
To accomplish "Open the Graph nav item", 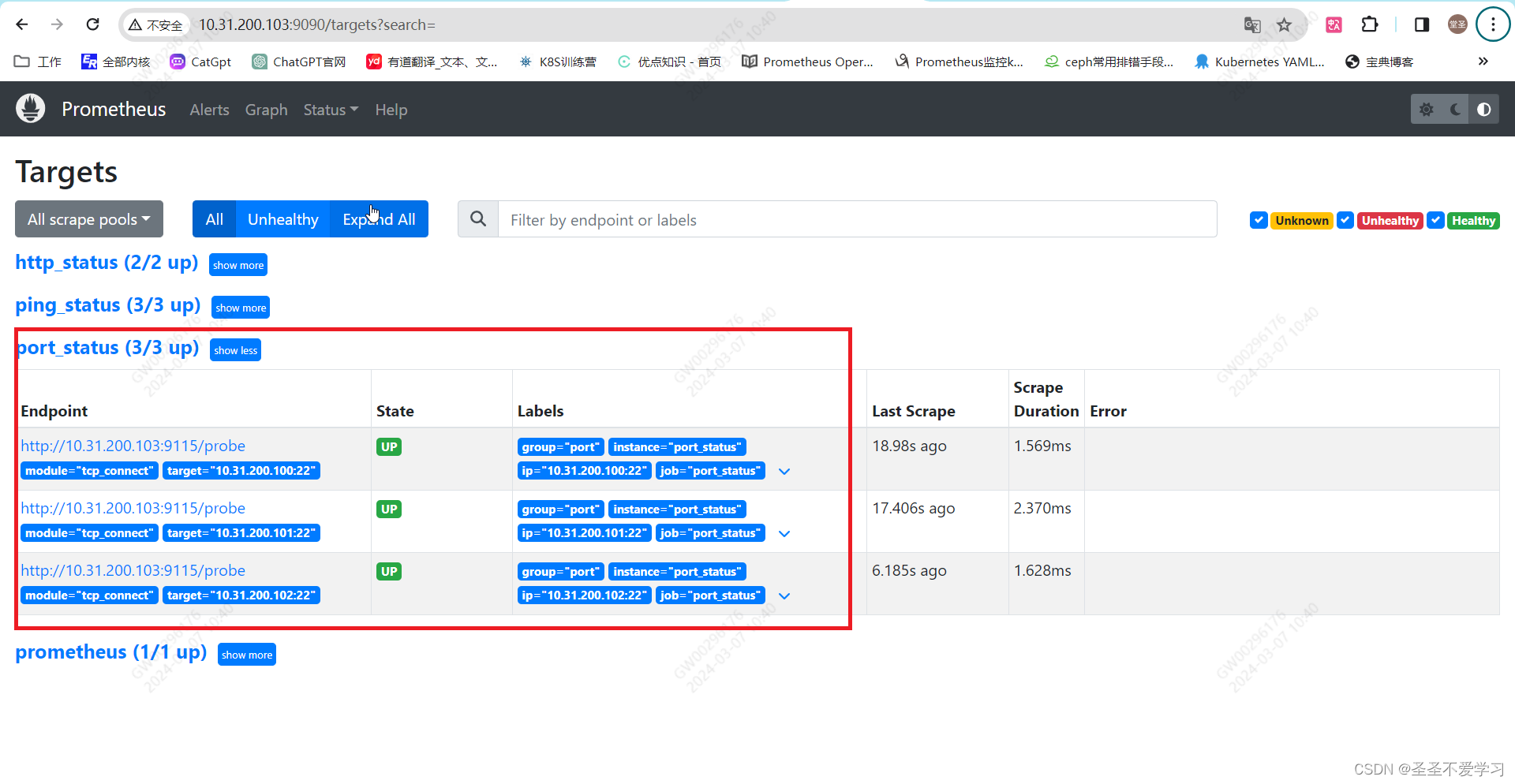I will pyautogui.click(x=266, y=110).
